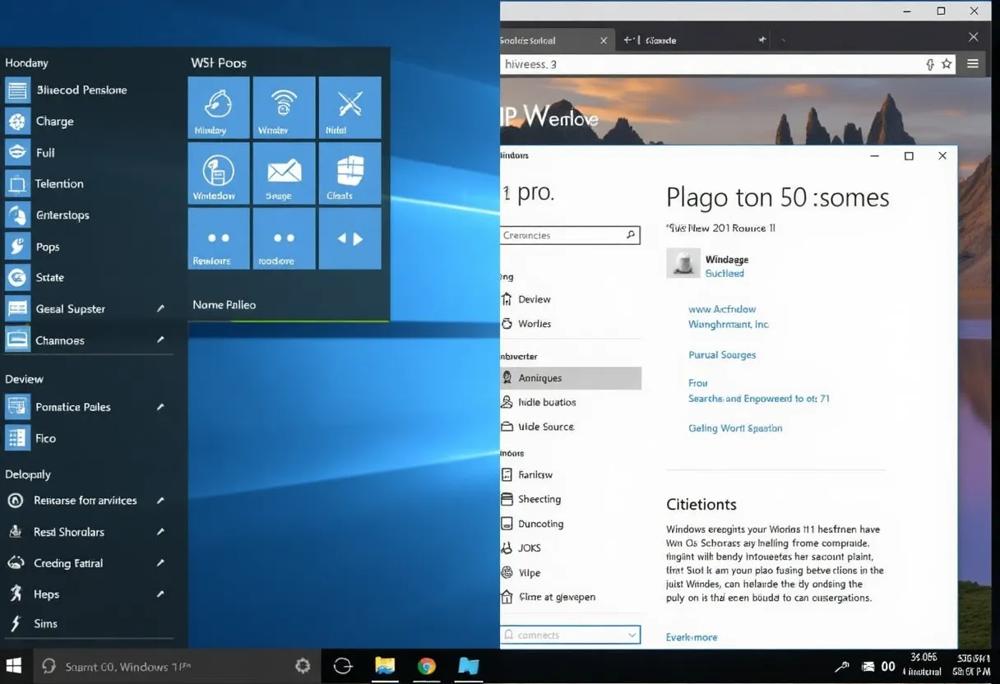
Task: Open the Suclleed link under Windage
Action: (x=724, y=273)
